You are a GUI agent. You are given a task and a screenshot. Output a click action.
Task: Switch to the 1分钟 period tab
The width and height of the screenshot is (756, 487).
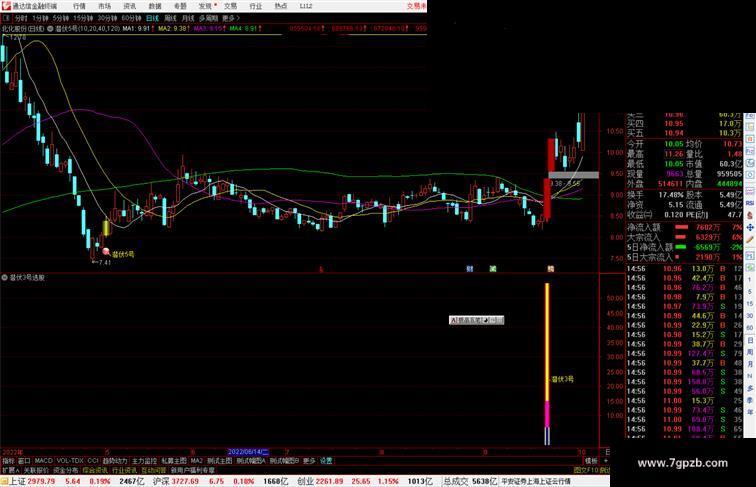click(40, 18)
